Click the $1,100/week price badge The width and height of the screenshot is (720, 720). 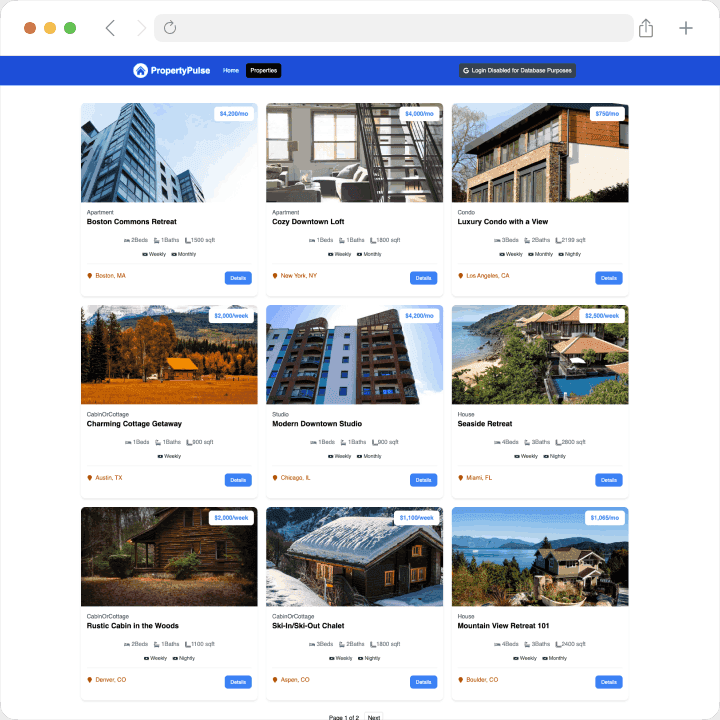416,518
